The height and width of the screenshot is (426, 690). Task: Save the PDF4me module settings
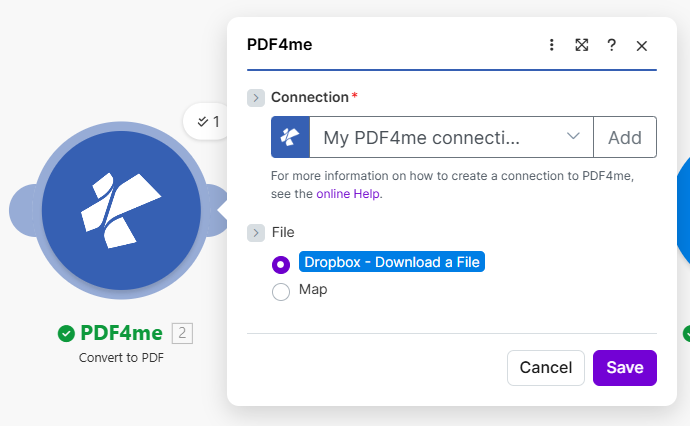(x=624, y=367)
